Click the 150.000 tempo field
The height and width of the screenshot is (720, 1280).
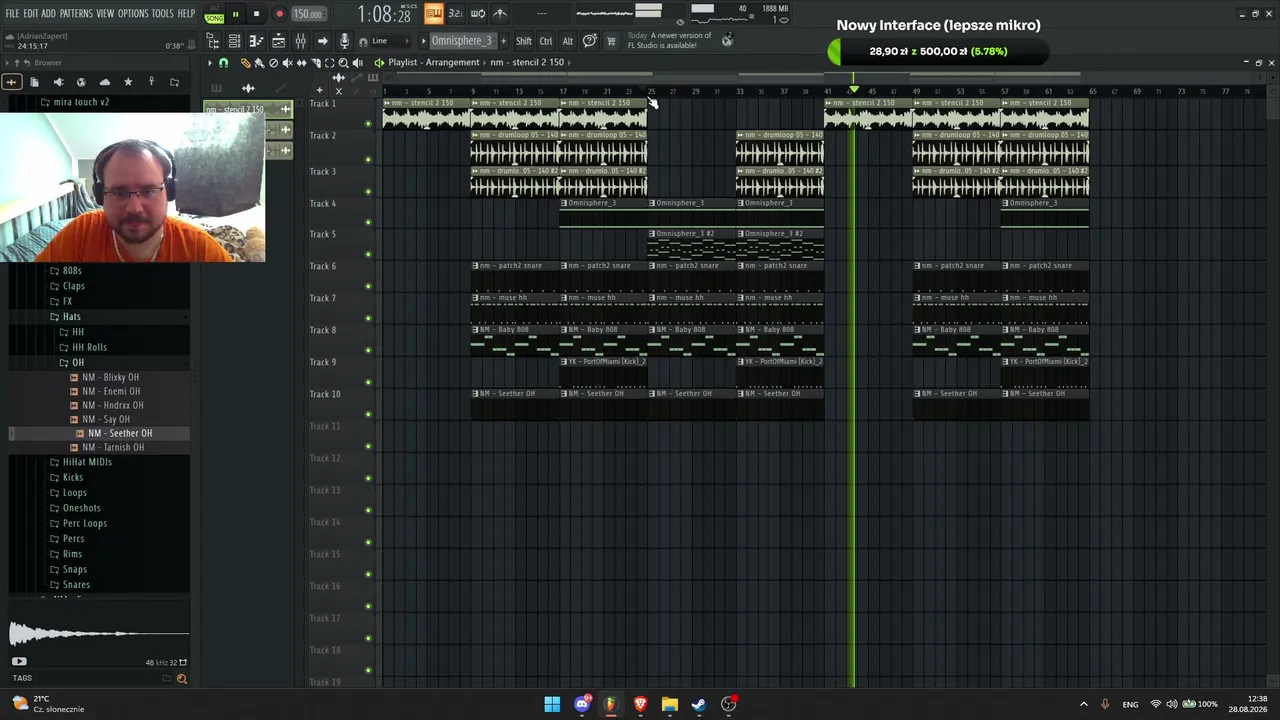307,14
